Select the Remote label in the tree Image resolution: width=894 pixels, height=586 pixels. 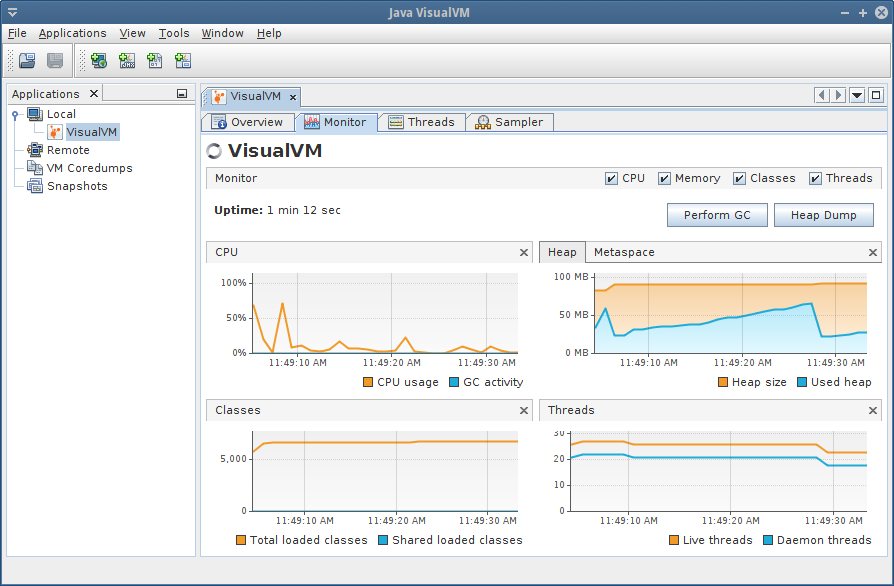[68, 150]
